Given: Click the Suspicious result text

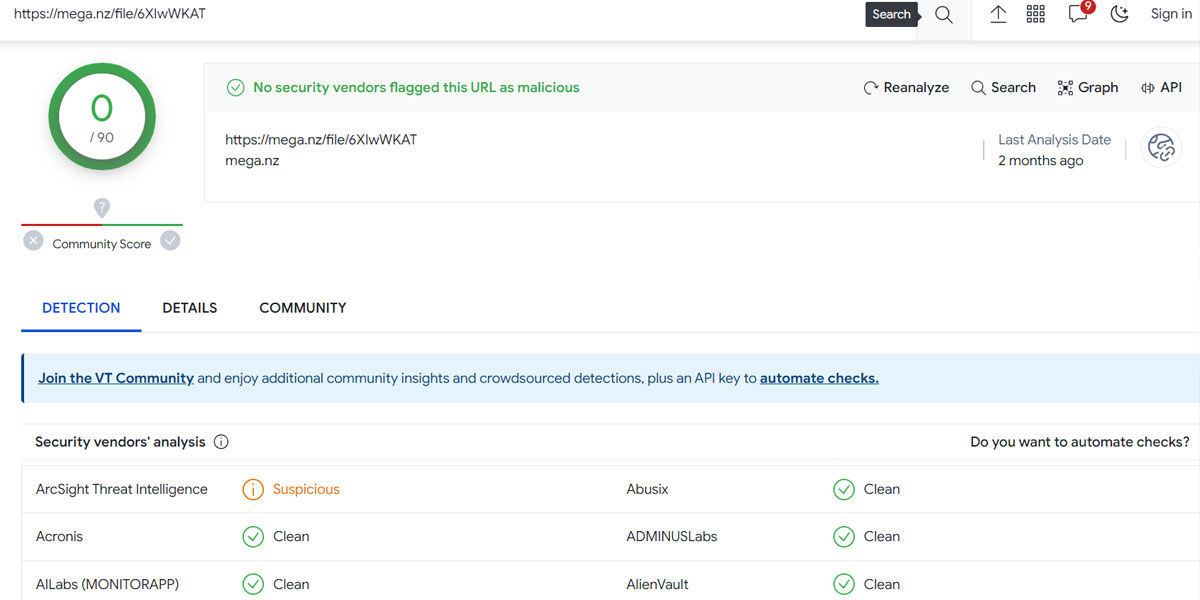Looking at the screenshot, I should point(306,490).
